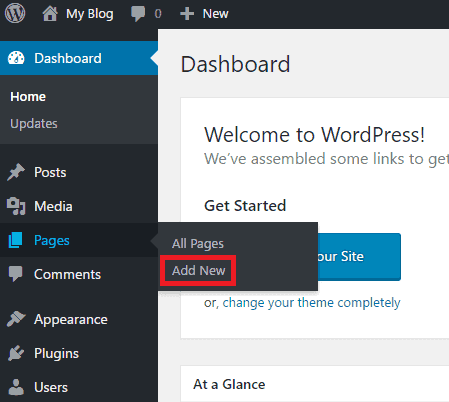The image size is (449, 402).
Task: Open the Updates submenu item
Action: [x=34, y=124]
